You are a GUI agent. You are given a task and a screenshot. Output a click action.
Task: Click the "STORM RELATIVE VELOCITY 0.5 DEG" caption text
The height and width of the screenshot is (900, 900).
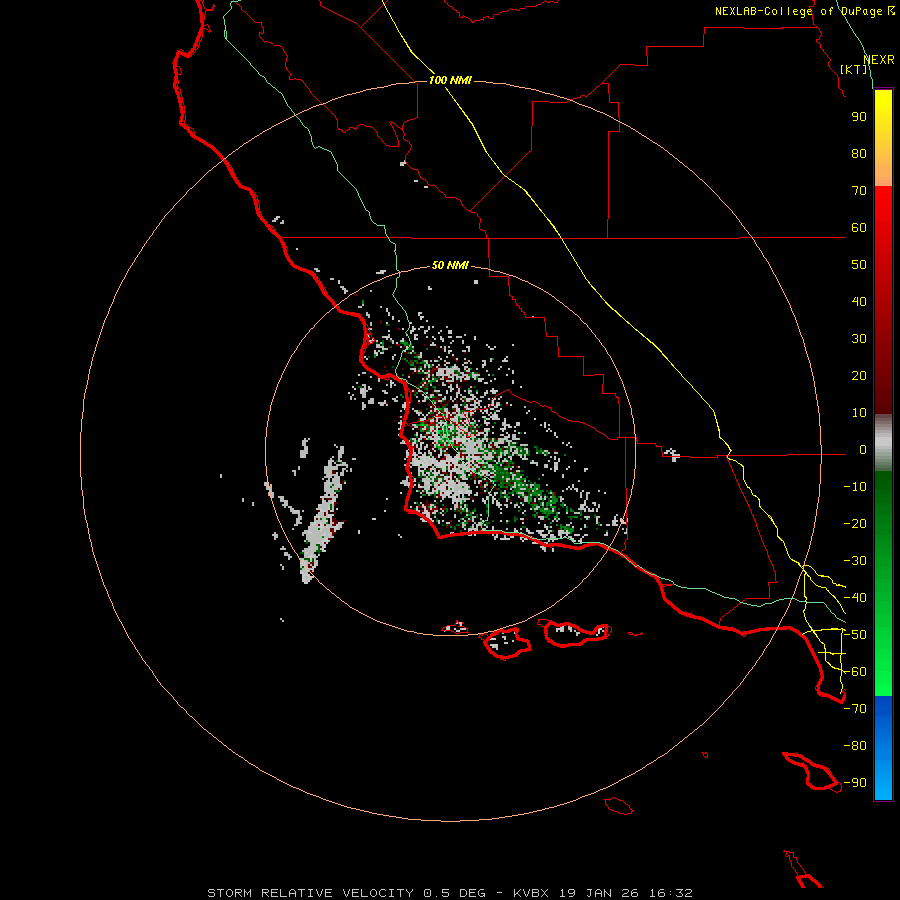[346, 893]
